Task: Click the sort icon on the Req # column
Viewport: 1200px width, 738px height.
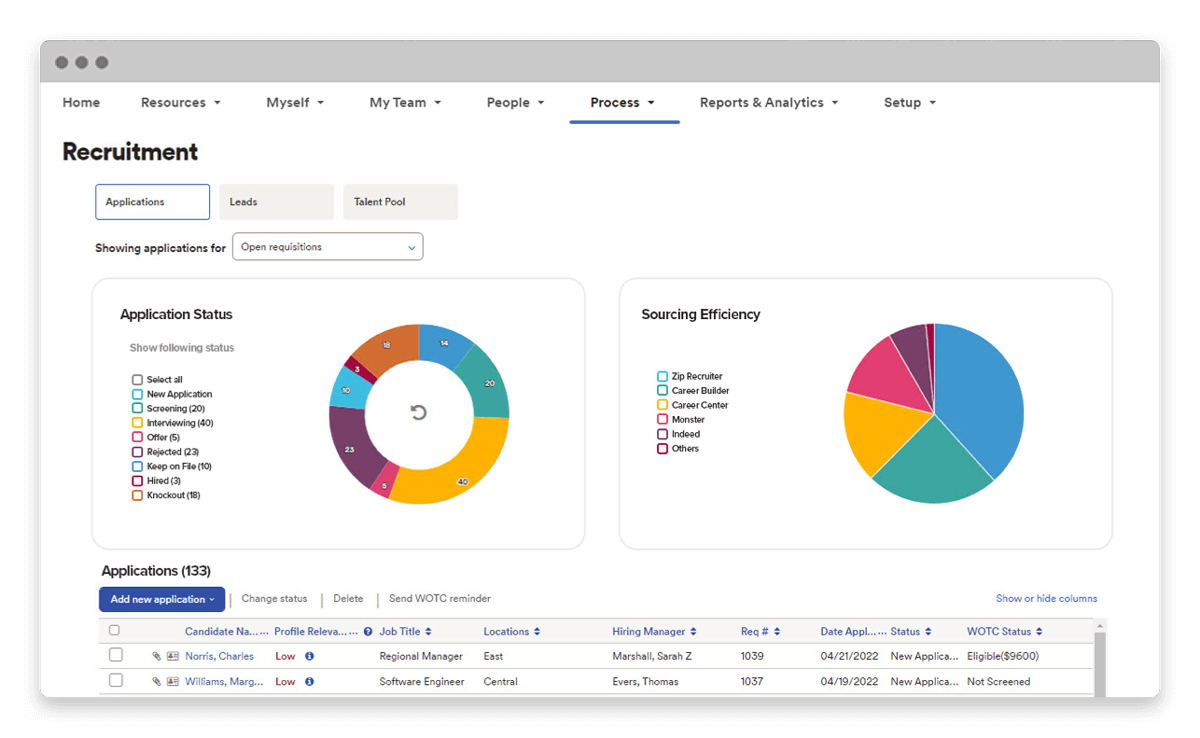Action: pos(777,631)
